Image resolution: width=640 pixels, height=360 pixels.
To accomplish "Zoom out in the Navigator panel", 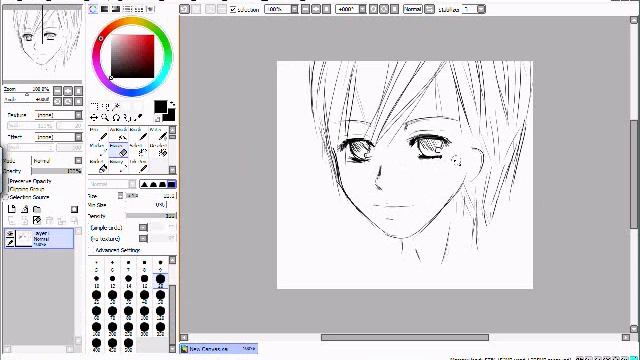I will (58, 91).
